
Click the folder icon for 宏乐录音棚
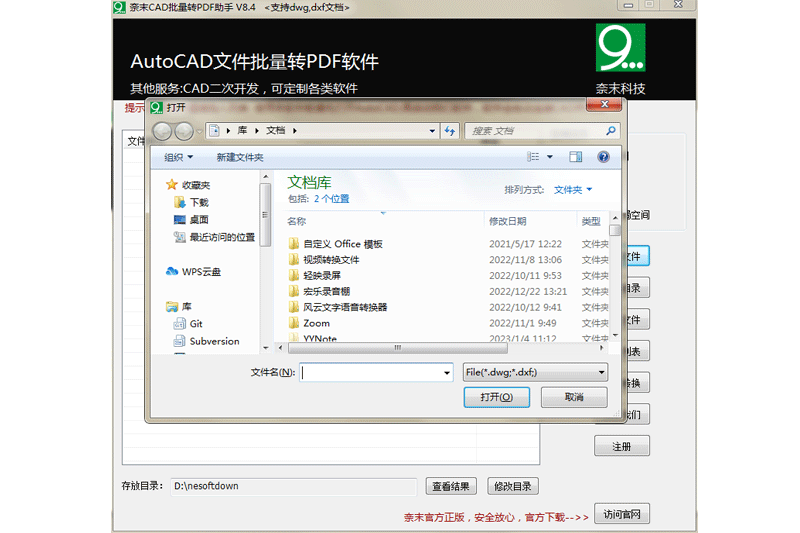(x=293, y=291)
